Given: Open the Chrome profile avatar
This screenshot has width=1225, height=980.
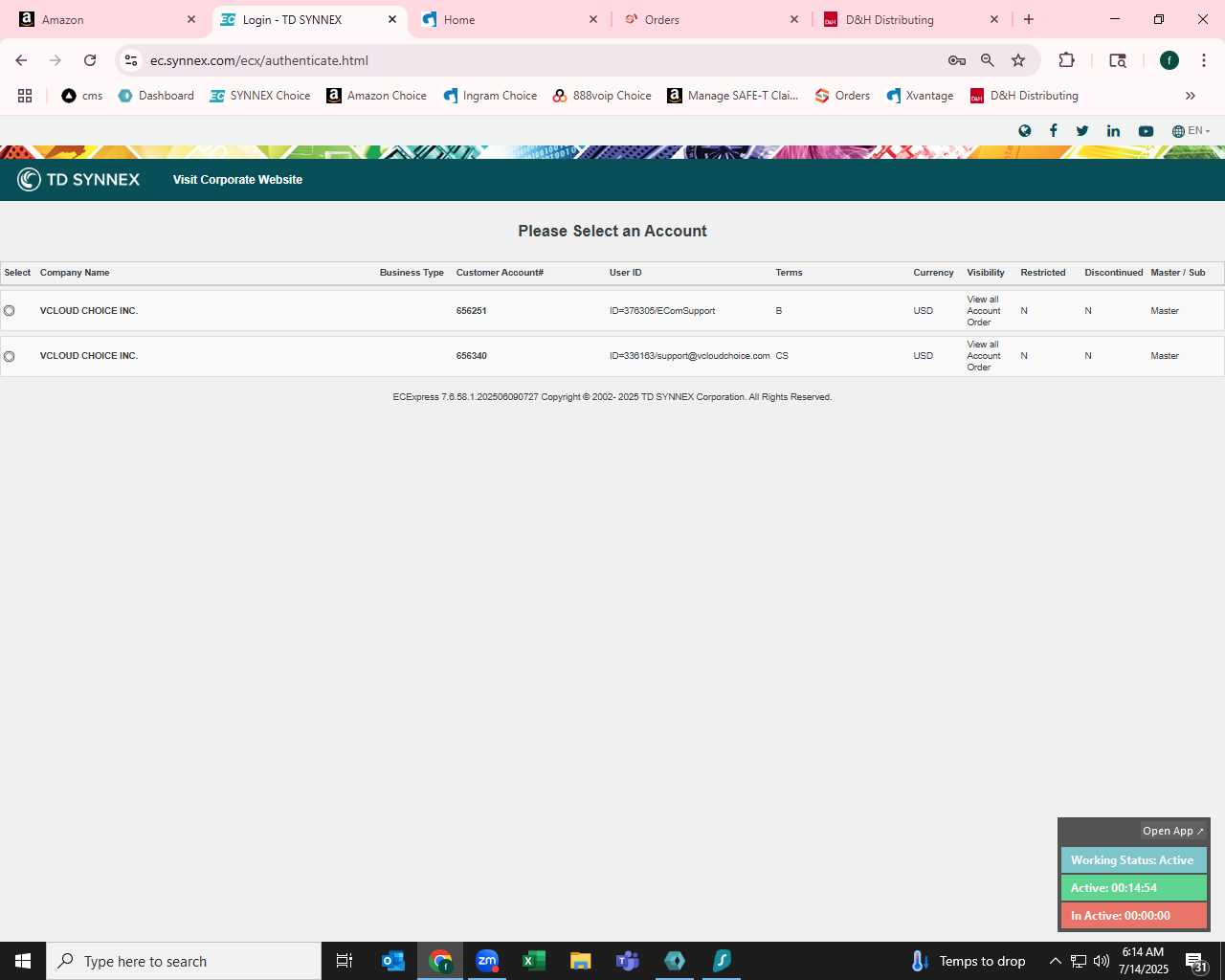Looking at the screenshot, I should point(1169,60).
